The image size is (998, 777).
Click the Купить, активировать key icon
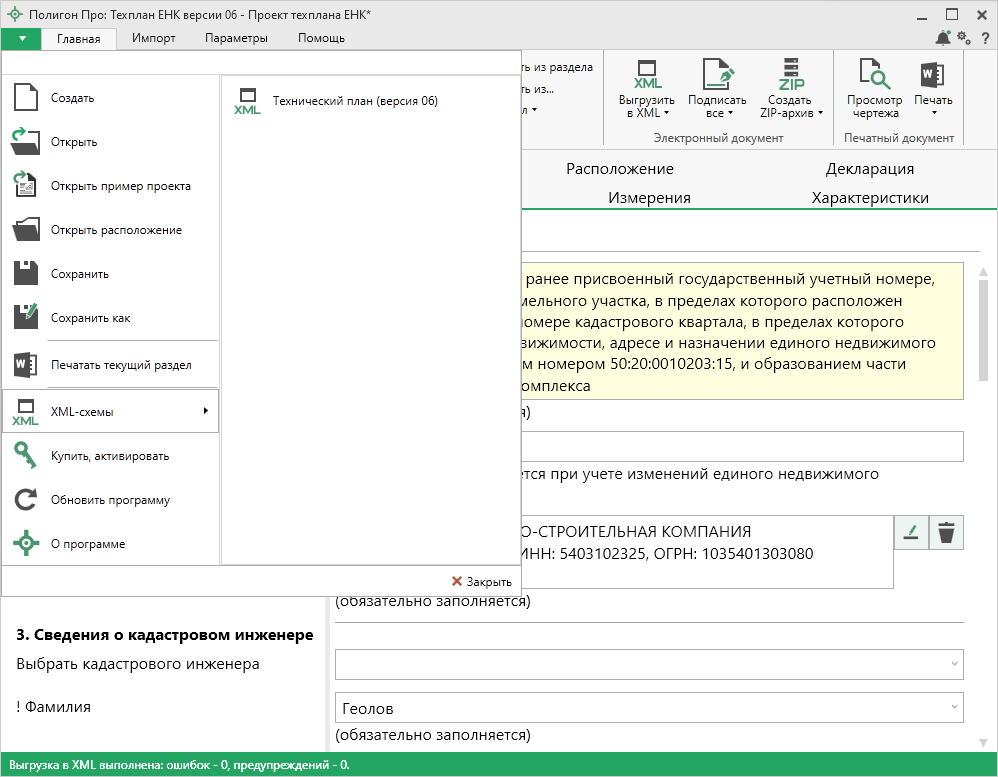(25, 456)
